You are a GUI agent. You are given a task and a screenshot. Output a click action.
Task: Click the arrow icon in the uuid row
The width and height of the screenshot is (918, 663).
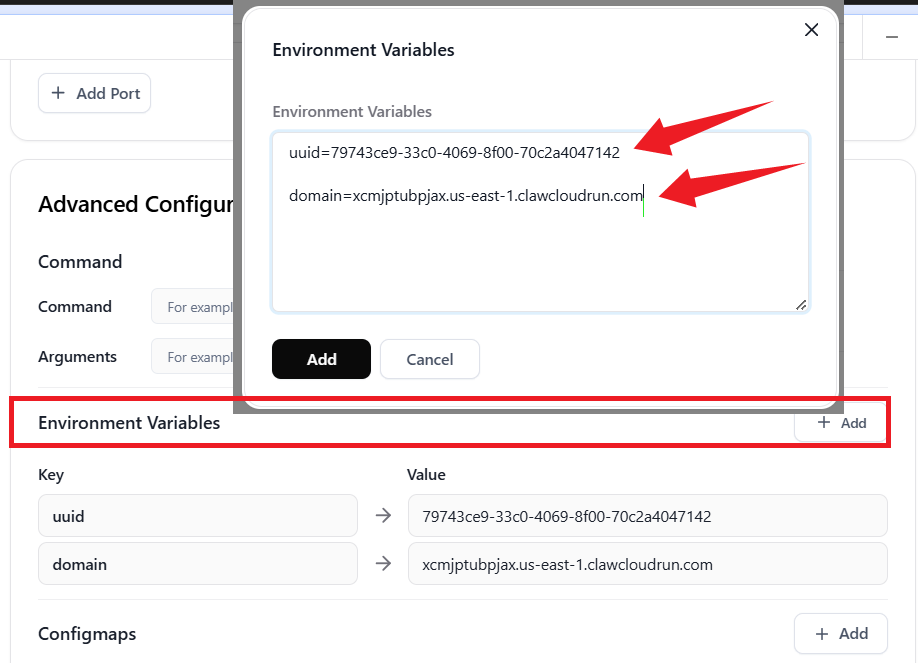point(383,516)
